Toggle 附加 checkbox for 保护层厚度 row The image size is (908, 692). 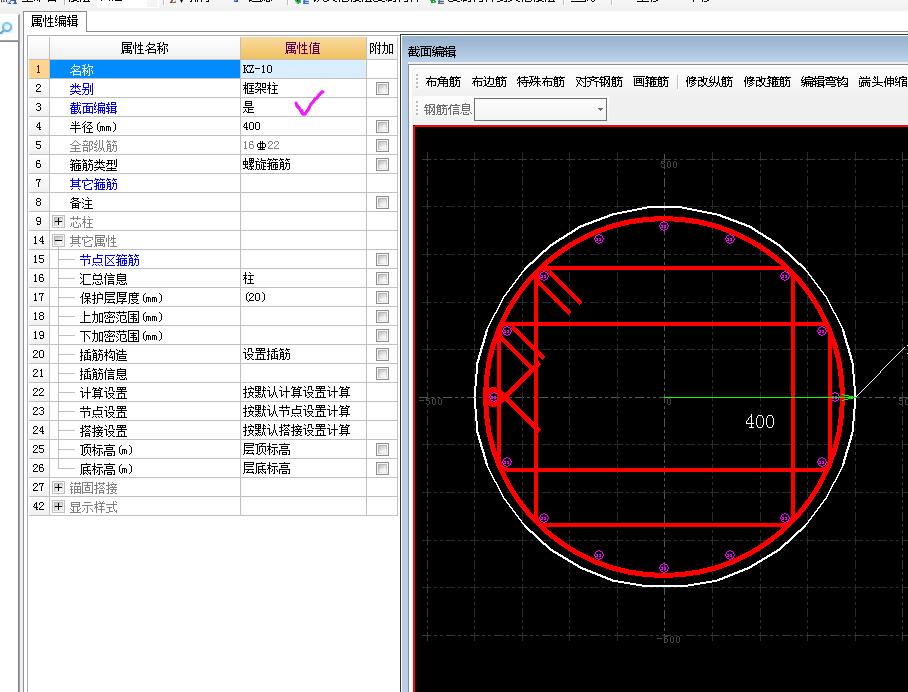(382, 298)
